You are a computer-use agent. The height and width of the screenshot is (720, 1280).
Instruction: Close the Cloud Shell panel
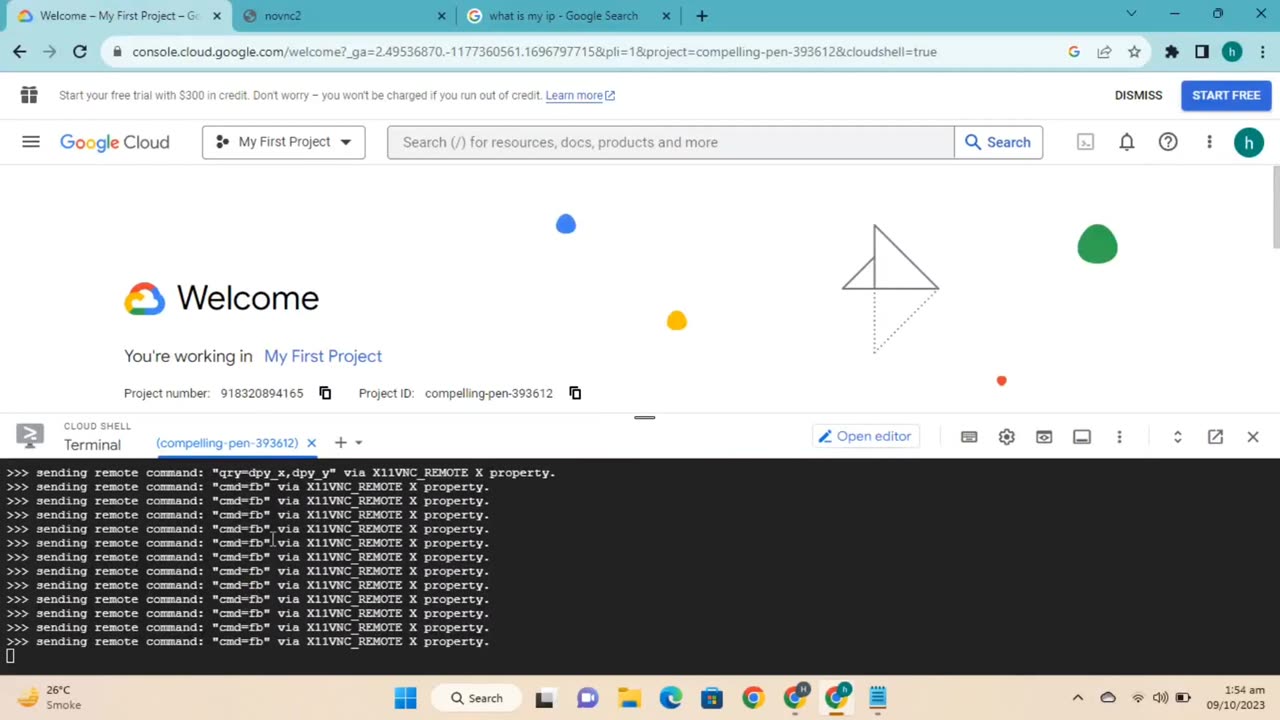coord(1253,437)
